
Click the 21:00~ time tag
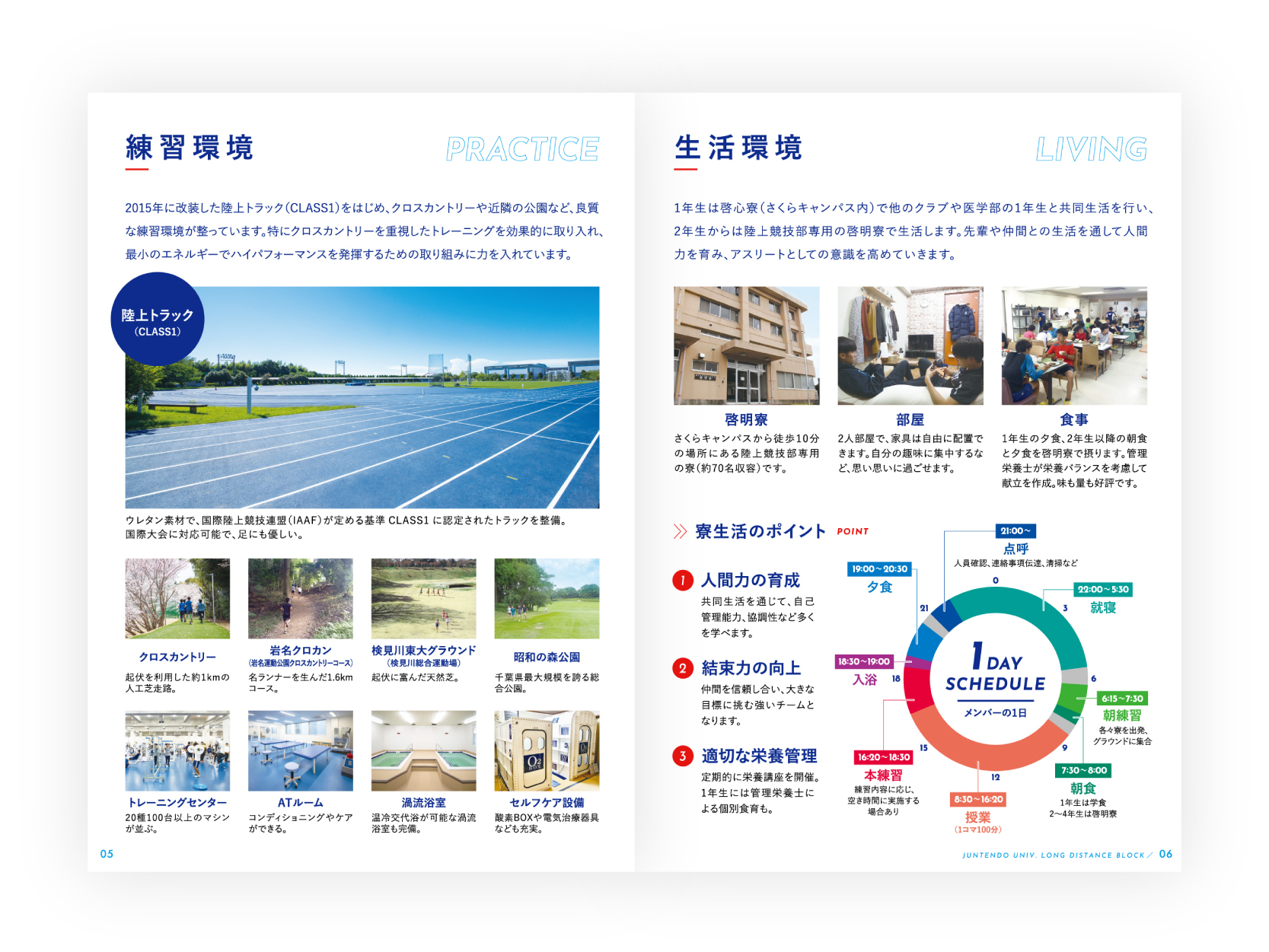point(1016,531)
